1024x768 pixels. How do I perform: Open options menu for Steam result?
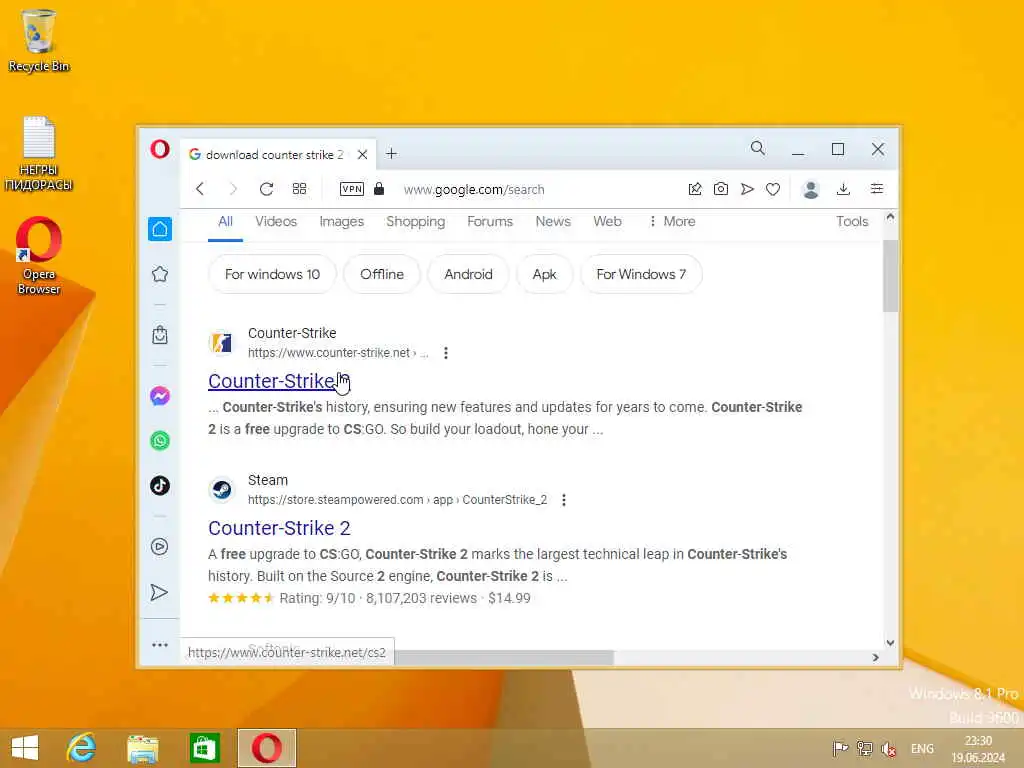564,500
